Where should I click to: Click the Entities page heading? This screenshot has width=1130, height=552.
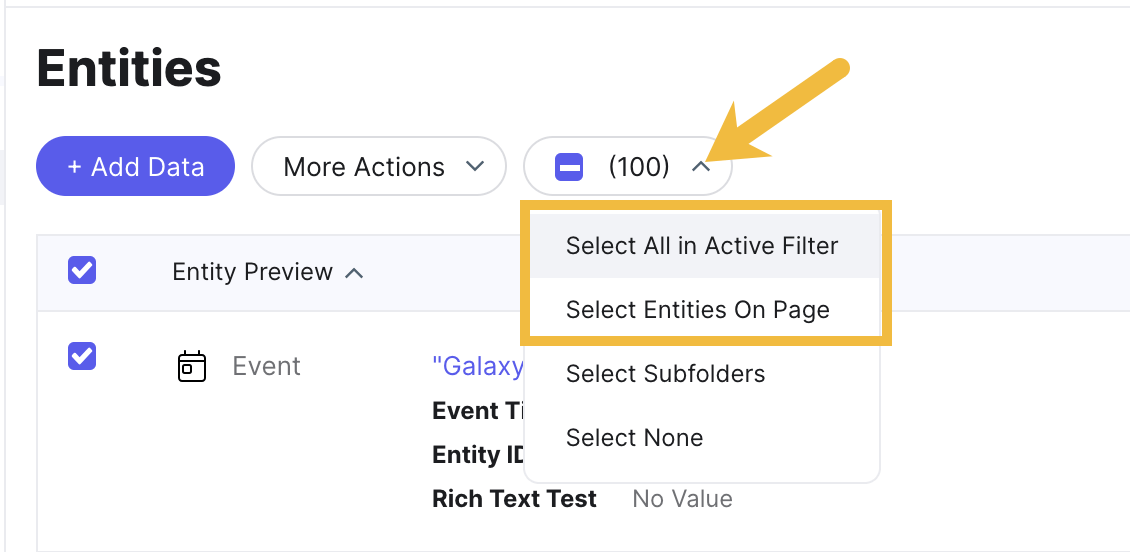[129, 68]
